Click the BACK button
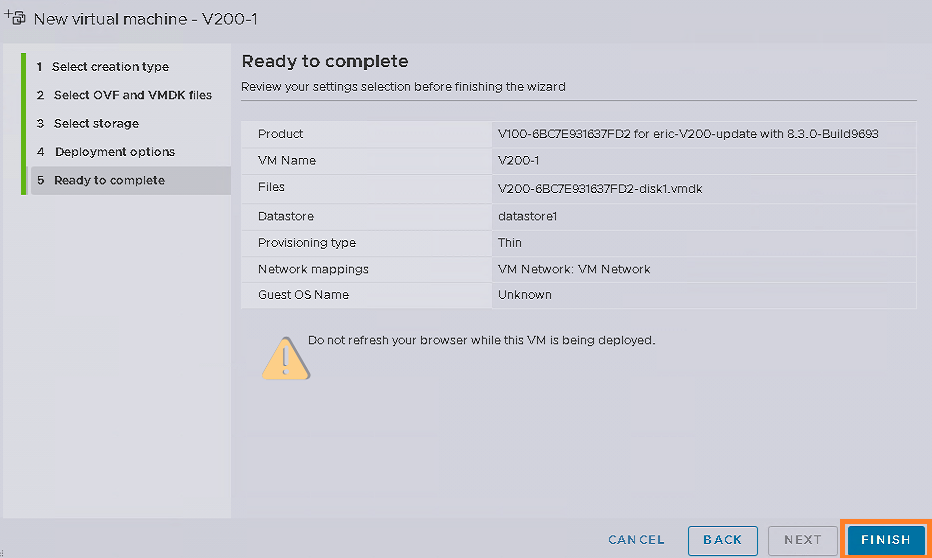Image resolution: width=932 pixels, height=558 pixels. [723, 540]
